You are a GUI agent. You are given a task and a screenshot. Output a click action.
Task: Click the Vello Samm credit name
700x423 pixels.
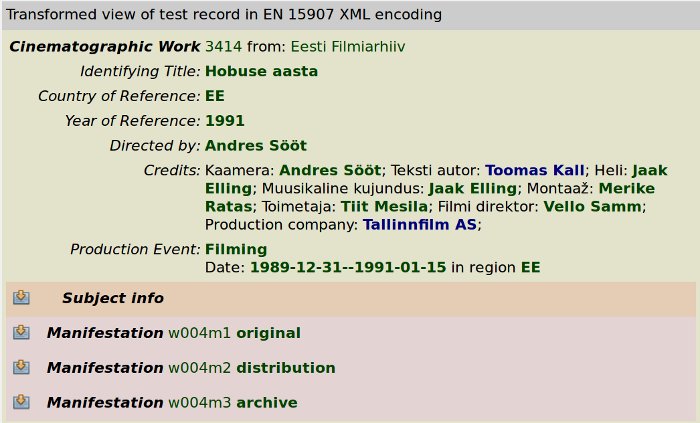click(x=592, y=207)
